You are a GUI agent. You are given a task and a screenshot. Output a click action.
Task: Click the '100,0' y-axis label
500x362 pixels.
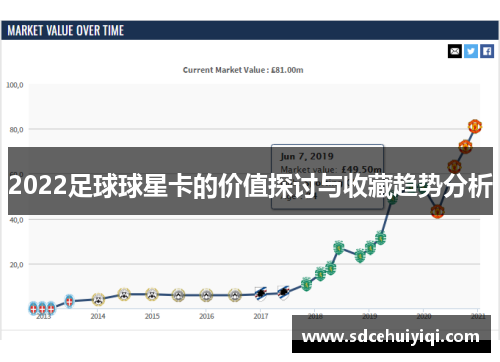tap(15, 85)
